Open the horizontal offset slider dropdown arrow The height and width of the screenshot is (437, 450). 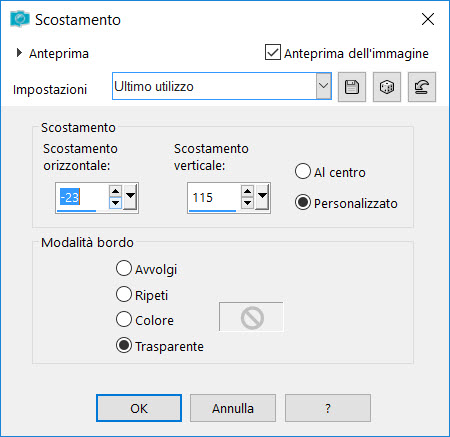[130, 197]
